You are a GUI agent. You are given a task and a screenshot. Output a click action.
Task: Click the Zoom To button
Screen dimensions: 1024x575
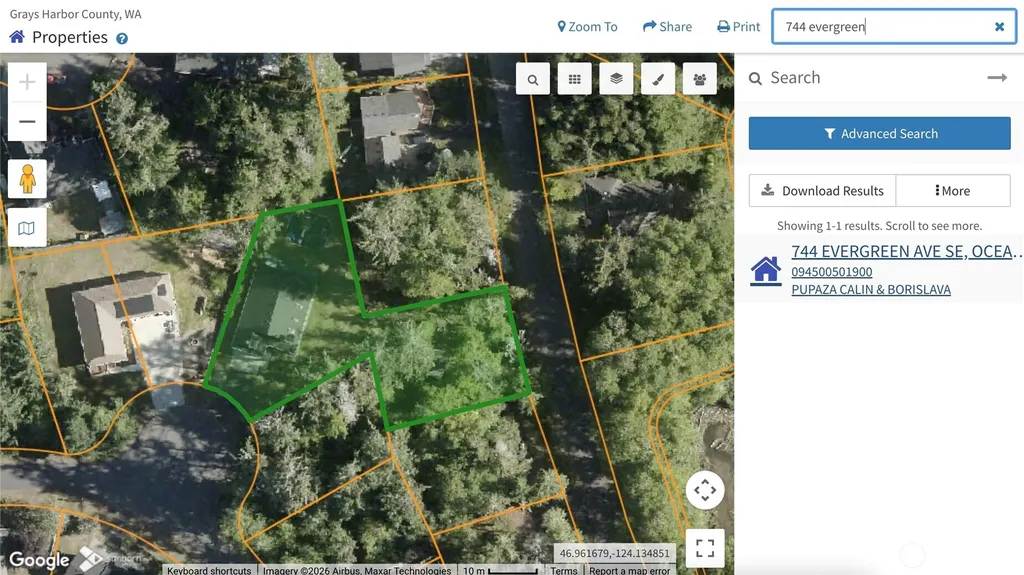click(x=587, y=27)
